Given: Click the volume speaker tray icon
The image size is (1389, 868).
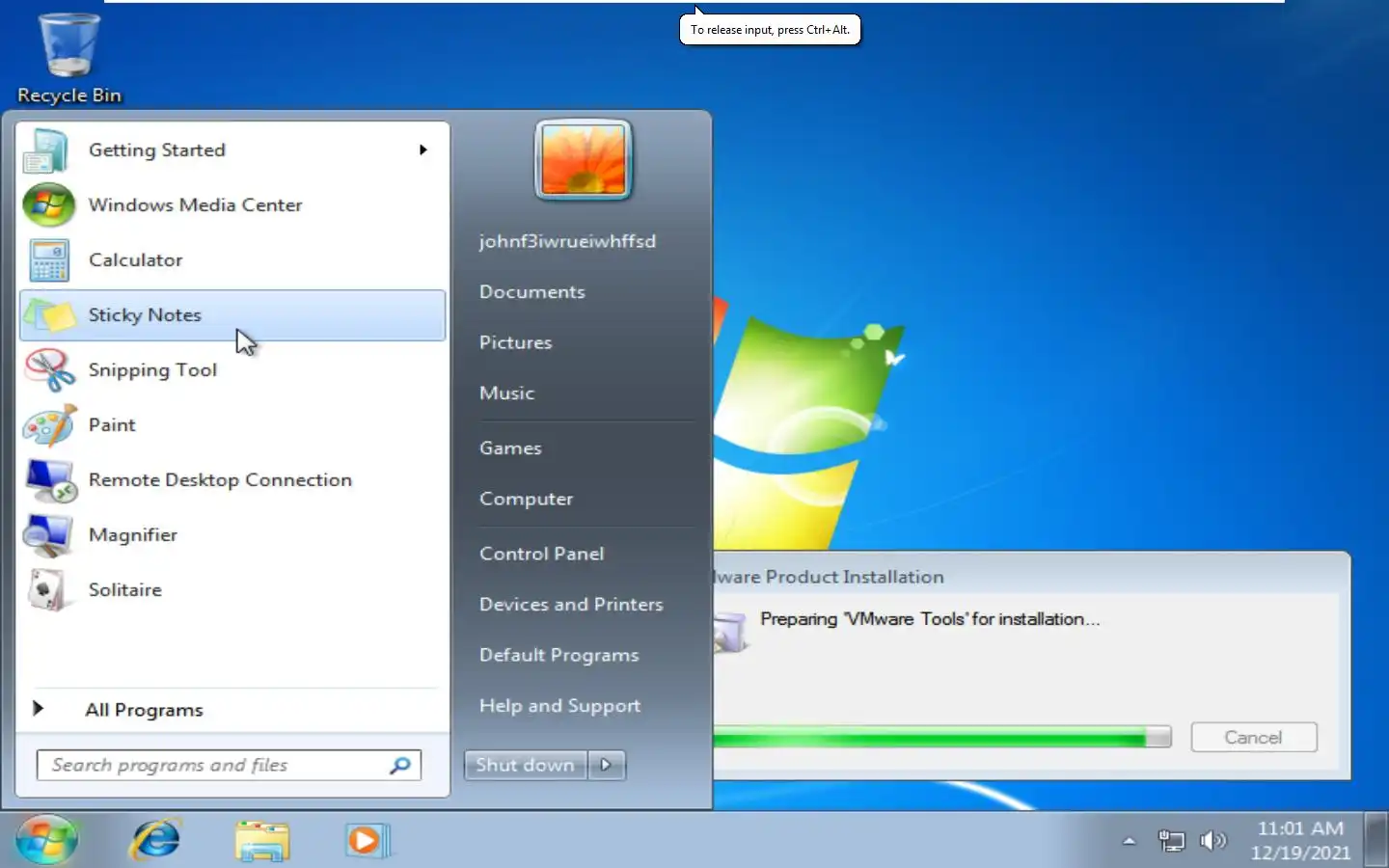Looking at the screenshot, I should (1212, 841).
